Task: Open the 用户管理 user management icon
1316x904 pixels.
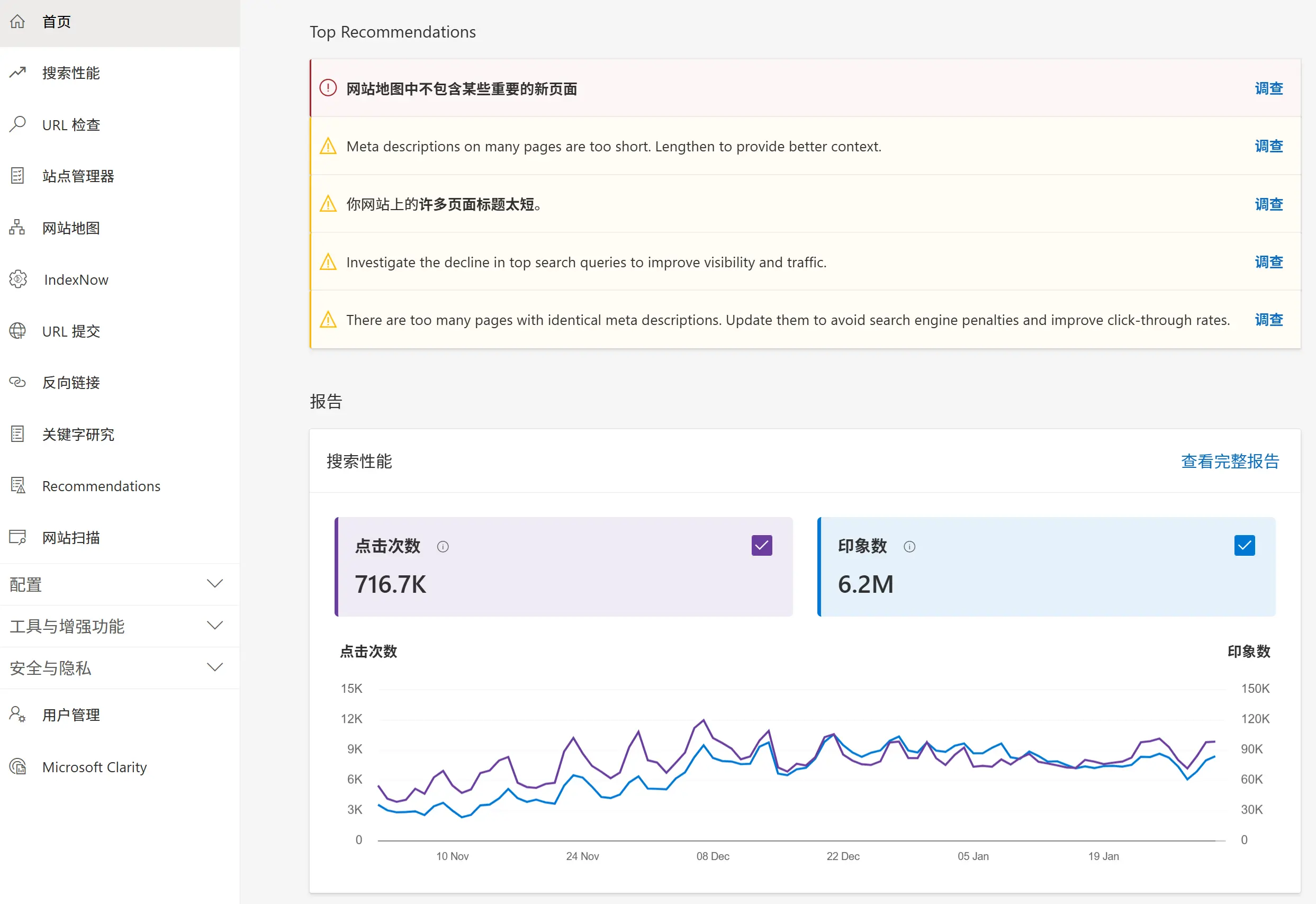Action: pos(17,714)
